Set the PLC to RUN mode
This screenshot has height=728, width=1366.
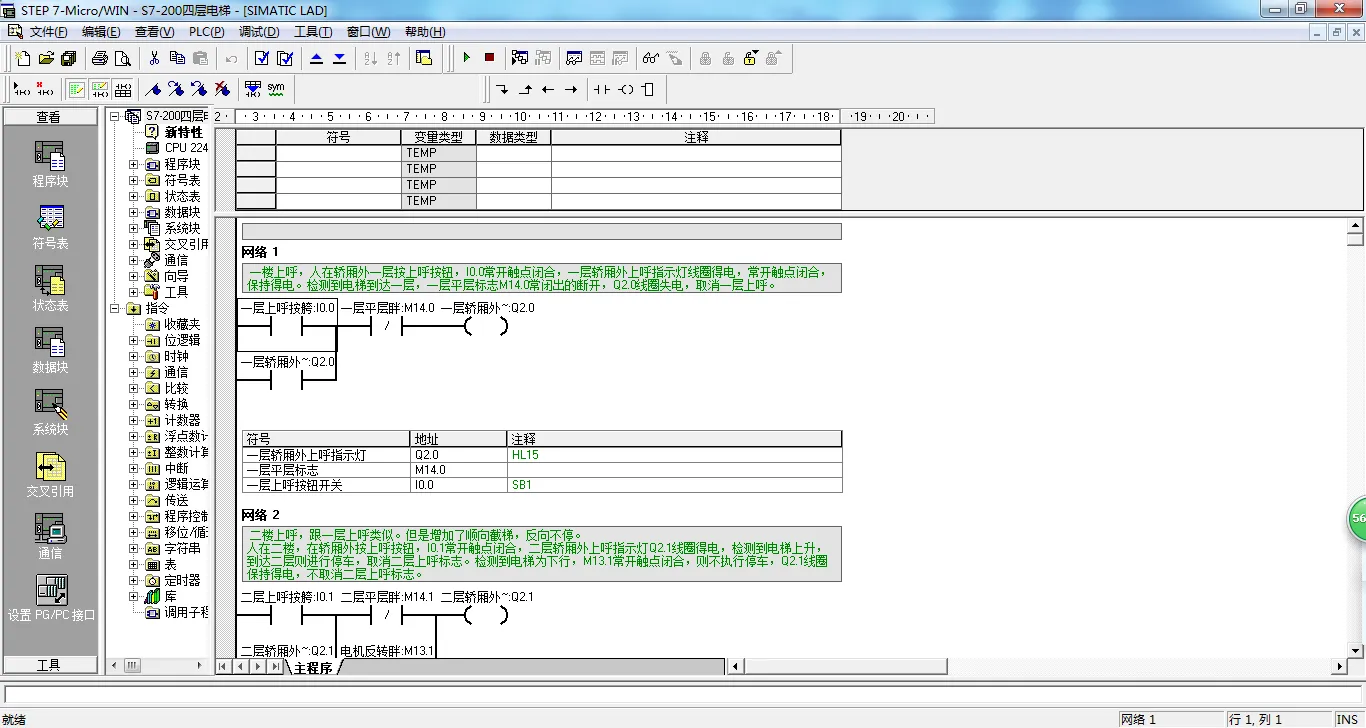[466, 58]
